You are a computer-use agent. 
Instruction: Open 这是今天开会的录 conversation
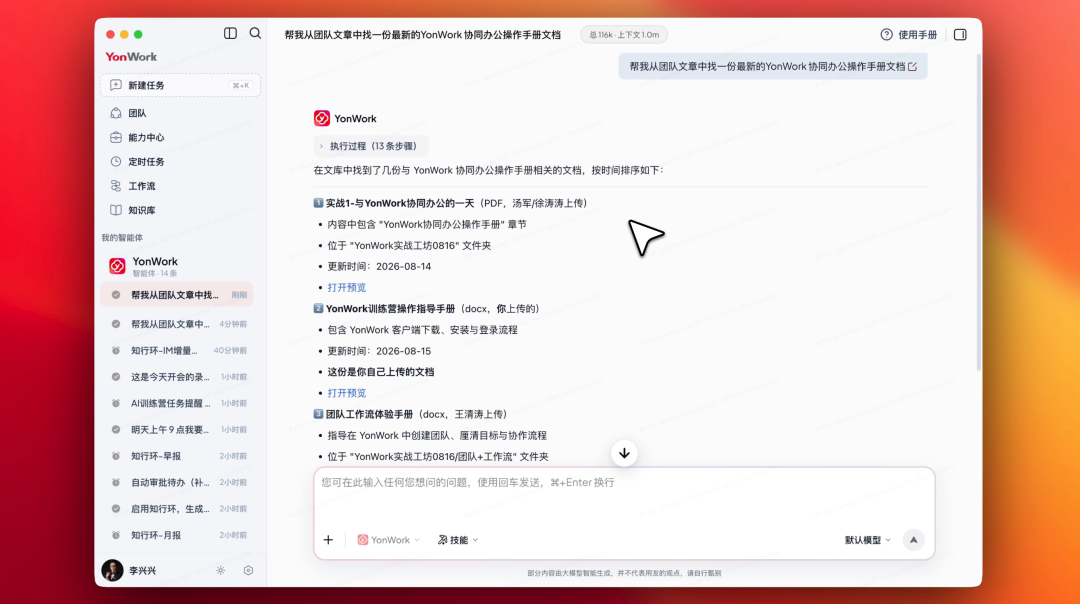(178, 377)
